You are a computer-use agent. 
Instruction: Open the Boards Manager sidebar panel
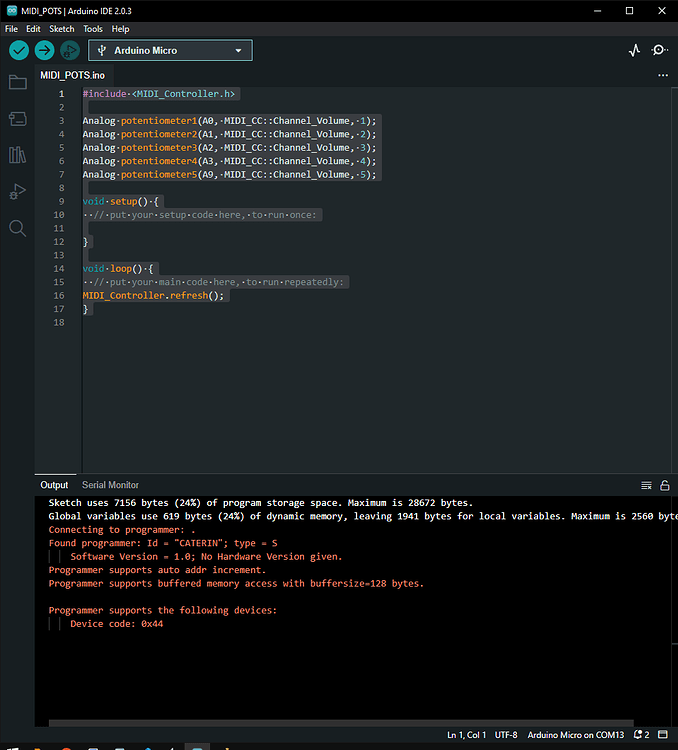click(17, 119)
